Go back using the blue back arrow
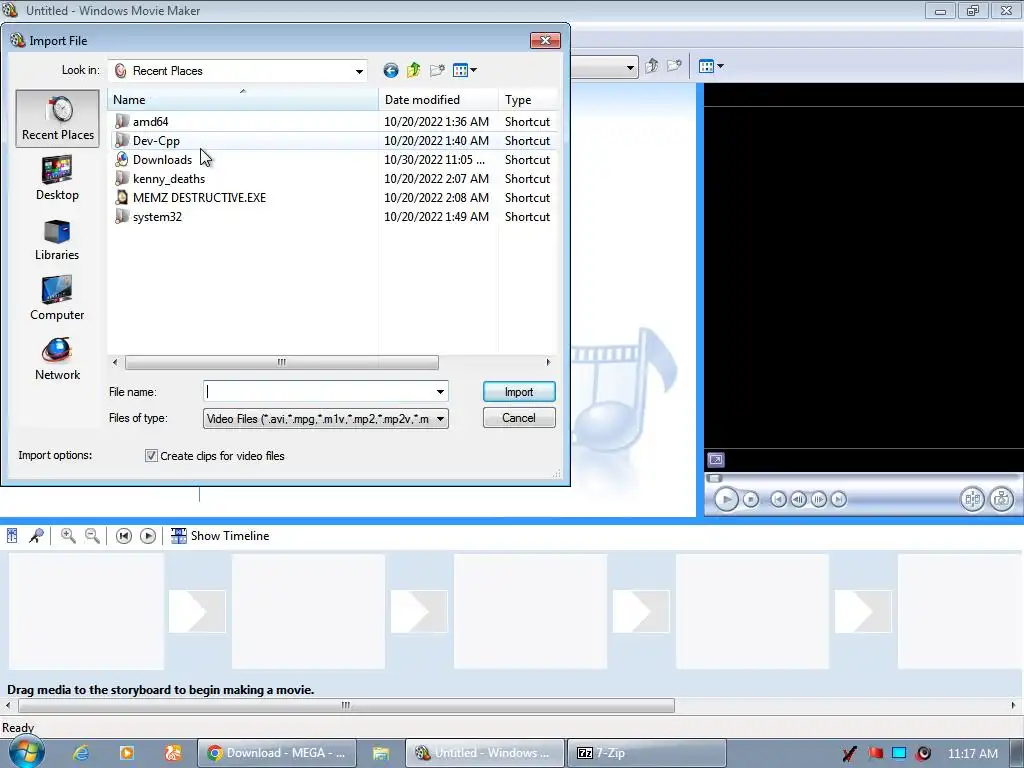The image size is (1024, 768). tap(391, 71)
